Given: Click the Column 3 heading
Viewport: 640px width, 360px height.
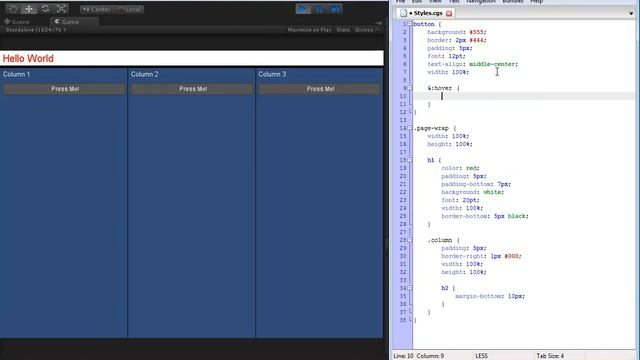Looking at the screenshot, I should click(272, 74).
